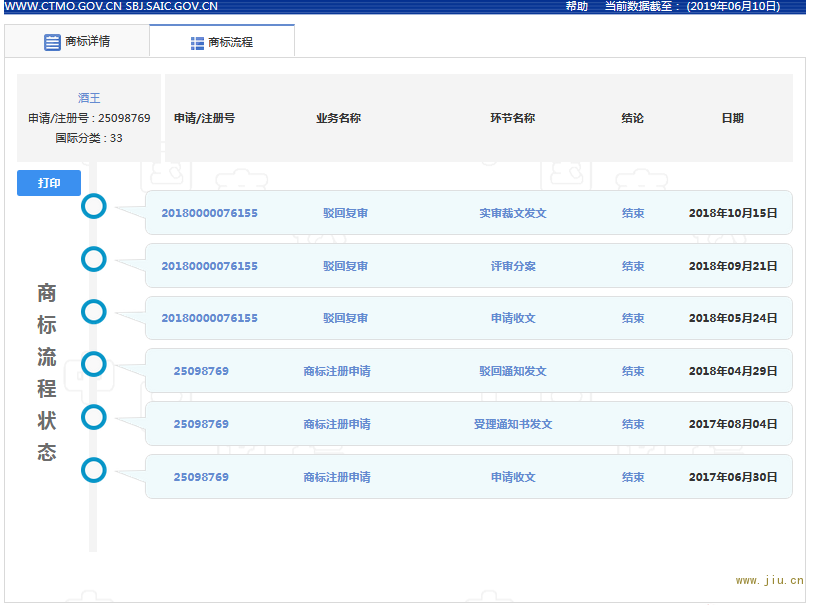Click the 国际分类：33 text
The image size is (813, 605).
click(89, 138)
